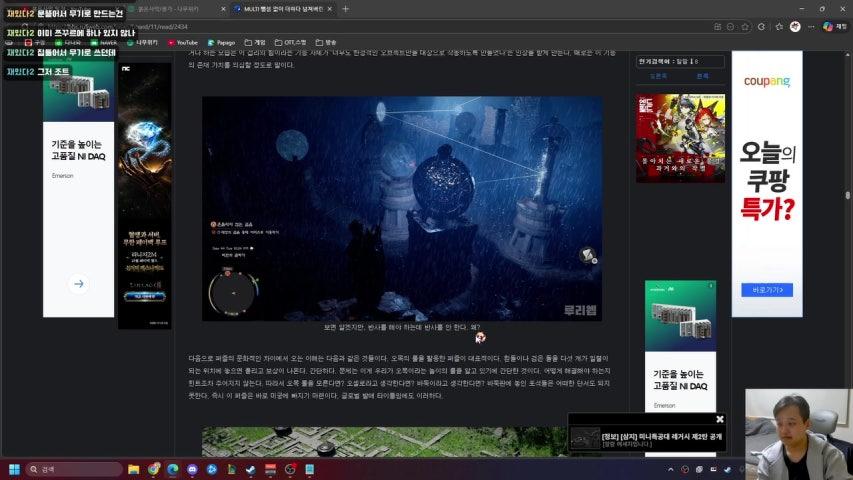The height and width of the screenshot is (480, 853).
Task: Click the arrow button on the NI DAQ ad
Action: 78,284
